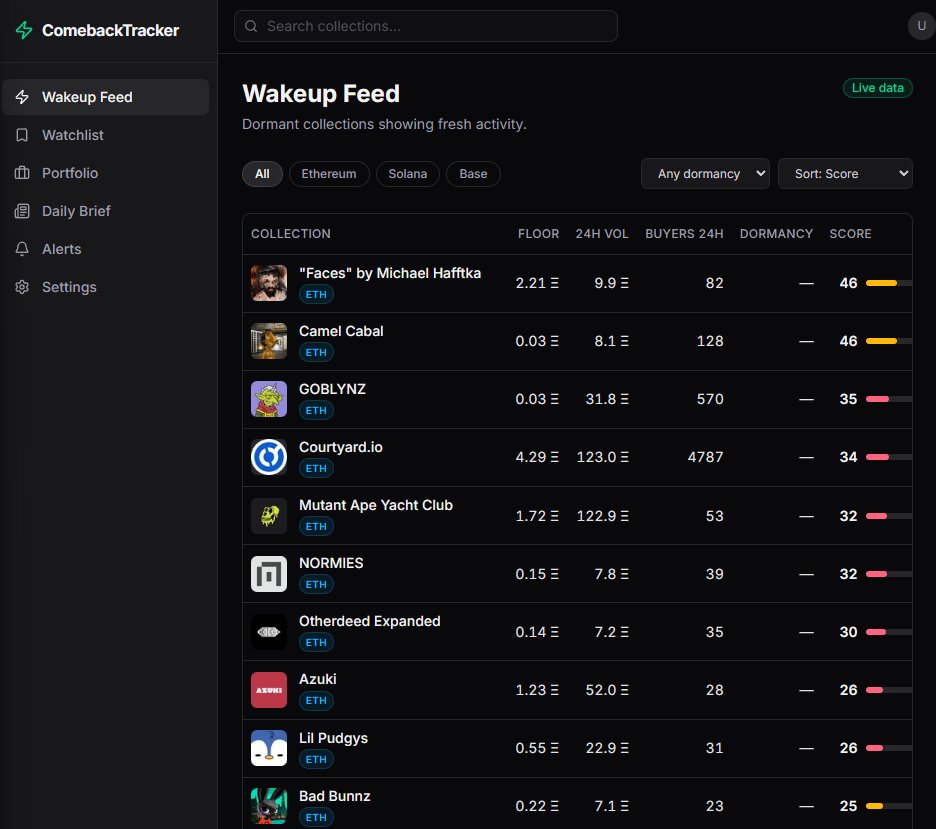
Task: Click the Settings gear icon
Action: 22,287
